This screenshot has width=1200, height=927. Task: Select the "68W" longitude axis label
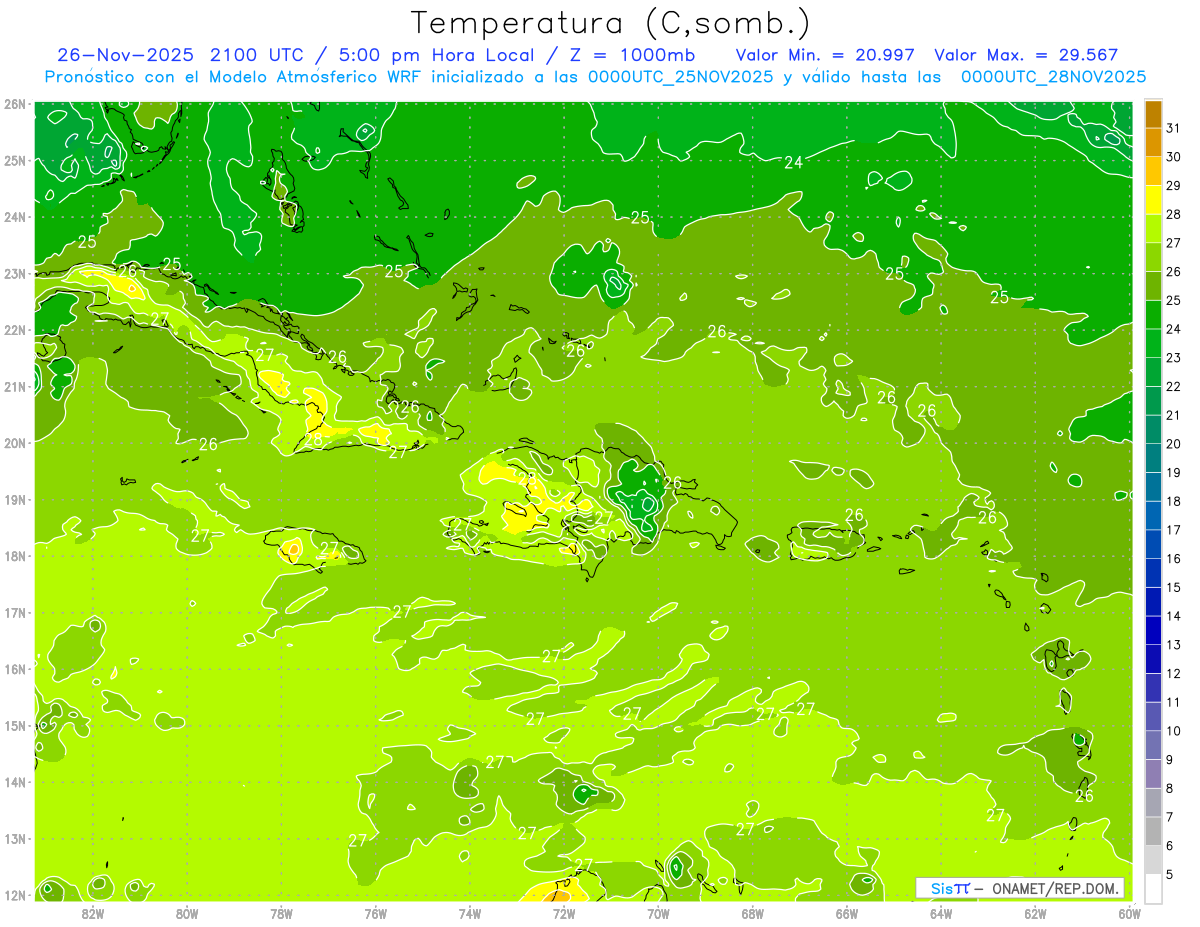(x=753, y=913)
